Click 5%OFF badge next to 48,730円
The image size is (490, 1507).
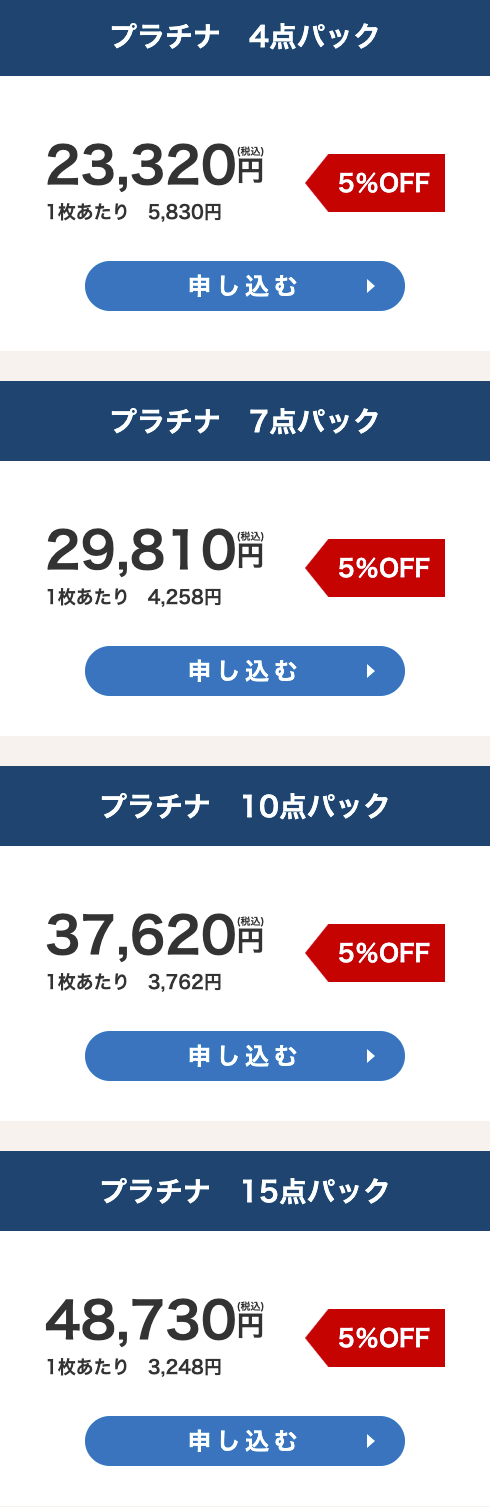[x=375, y=1338]
